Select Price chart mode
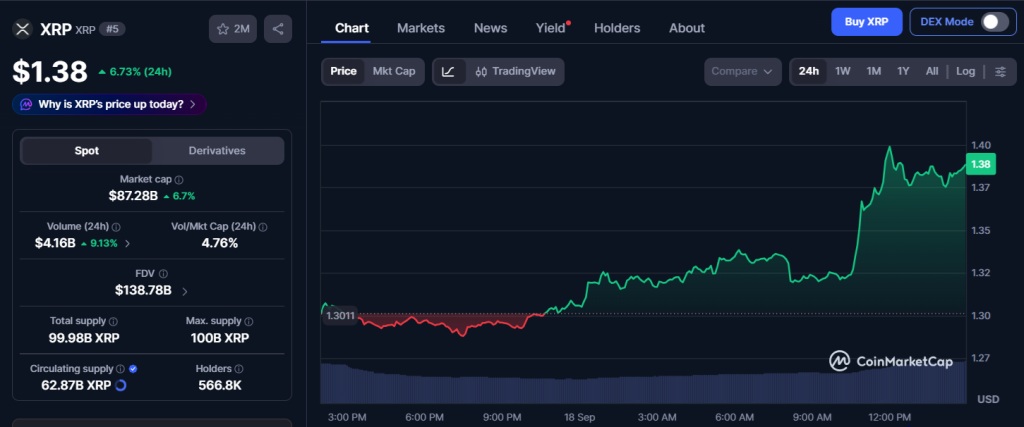 click(x=344, y=72)
